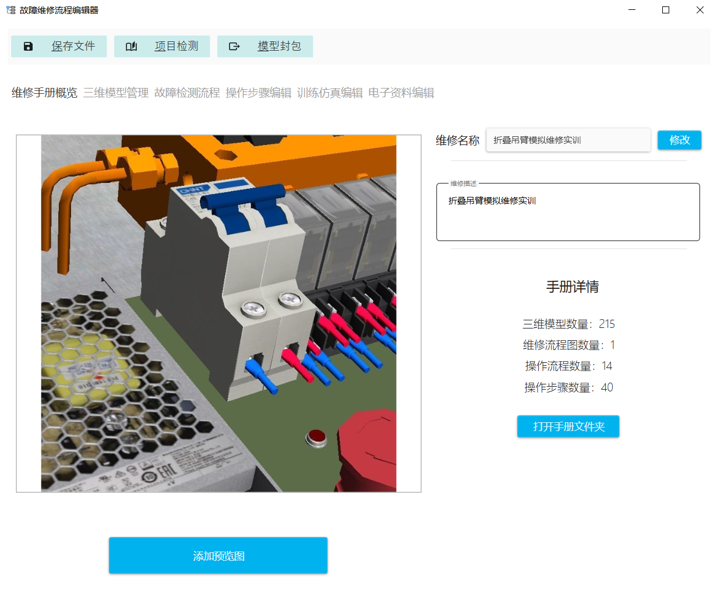Switch to the 电子资料编辑 tab
717x597 pixels.
(x=401, y=93)
